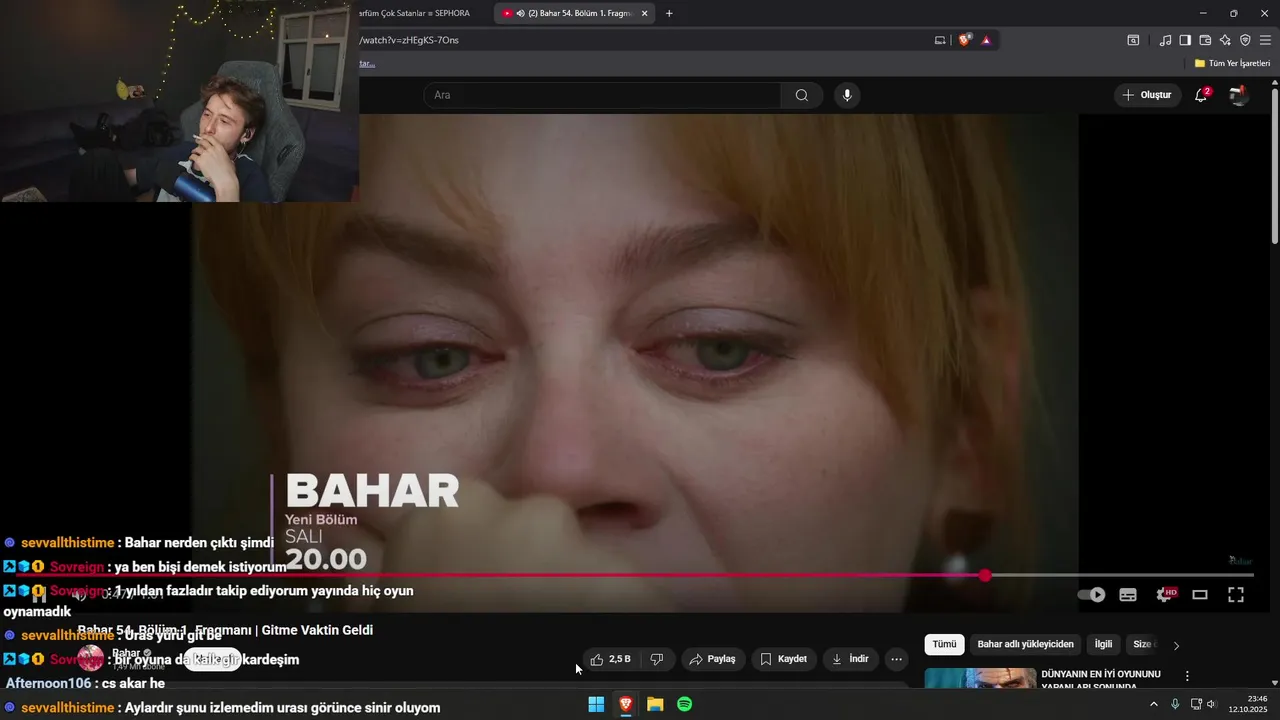The image size is (1280, 720).
Task: Click the dislike thumbs-down button
Action: click(x=657, y=659)
